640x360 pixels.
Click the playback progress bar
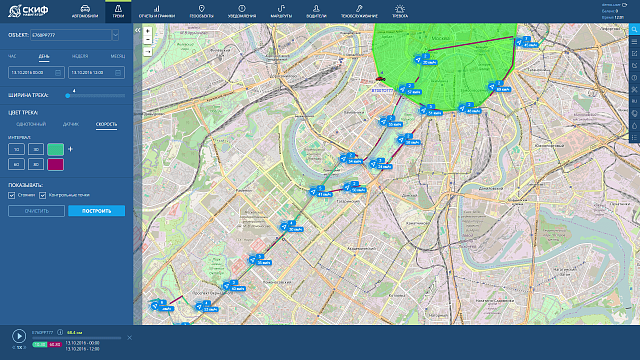(x=77, y=338)
